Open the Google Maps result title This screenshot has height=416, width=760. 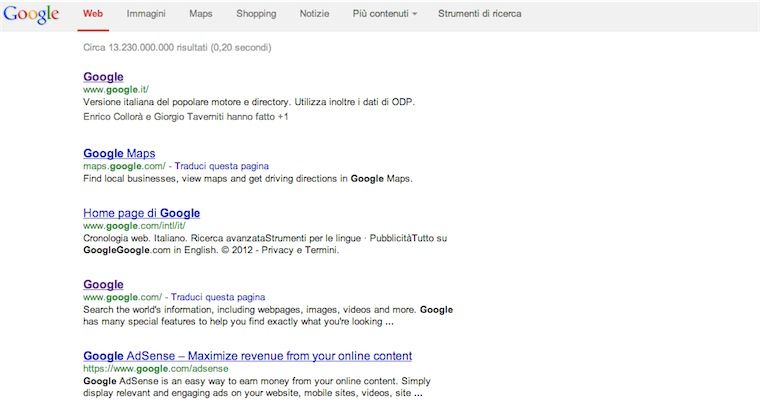point(119,153)
